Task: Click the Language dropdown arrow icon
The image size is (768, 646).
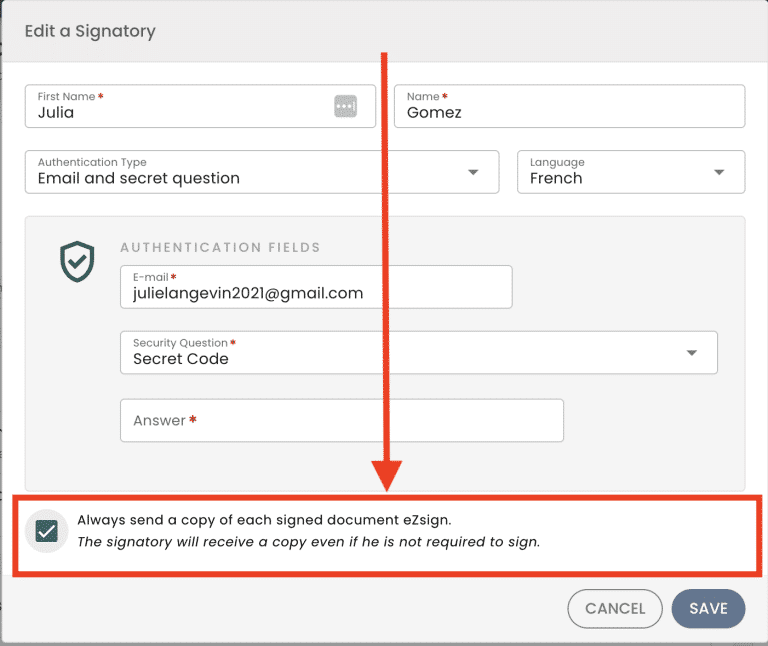Action: (719, 172)
